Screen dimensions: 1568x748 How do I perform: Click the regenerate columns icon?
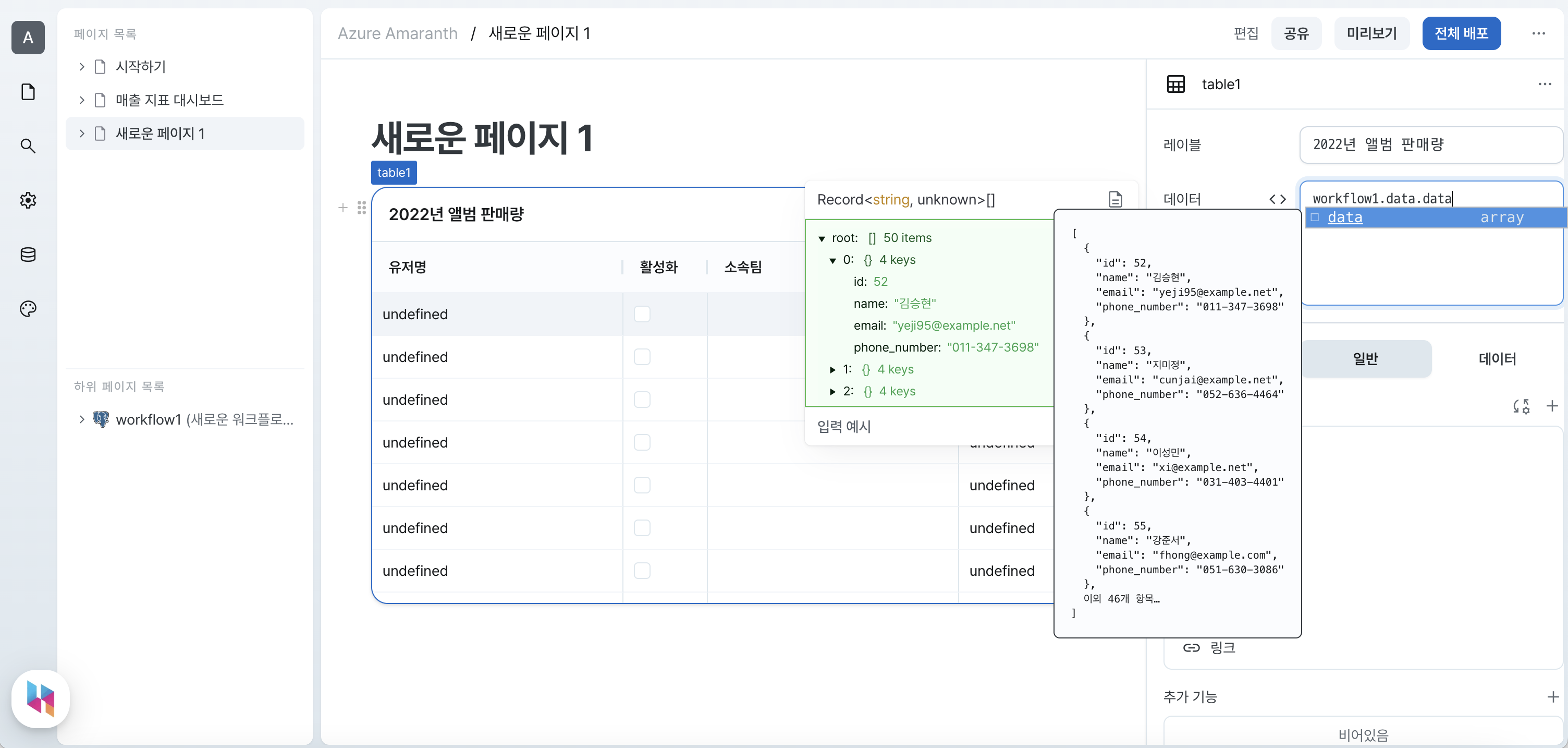point(1521,406)
